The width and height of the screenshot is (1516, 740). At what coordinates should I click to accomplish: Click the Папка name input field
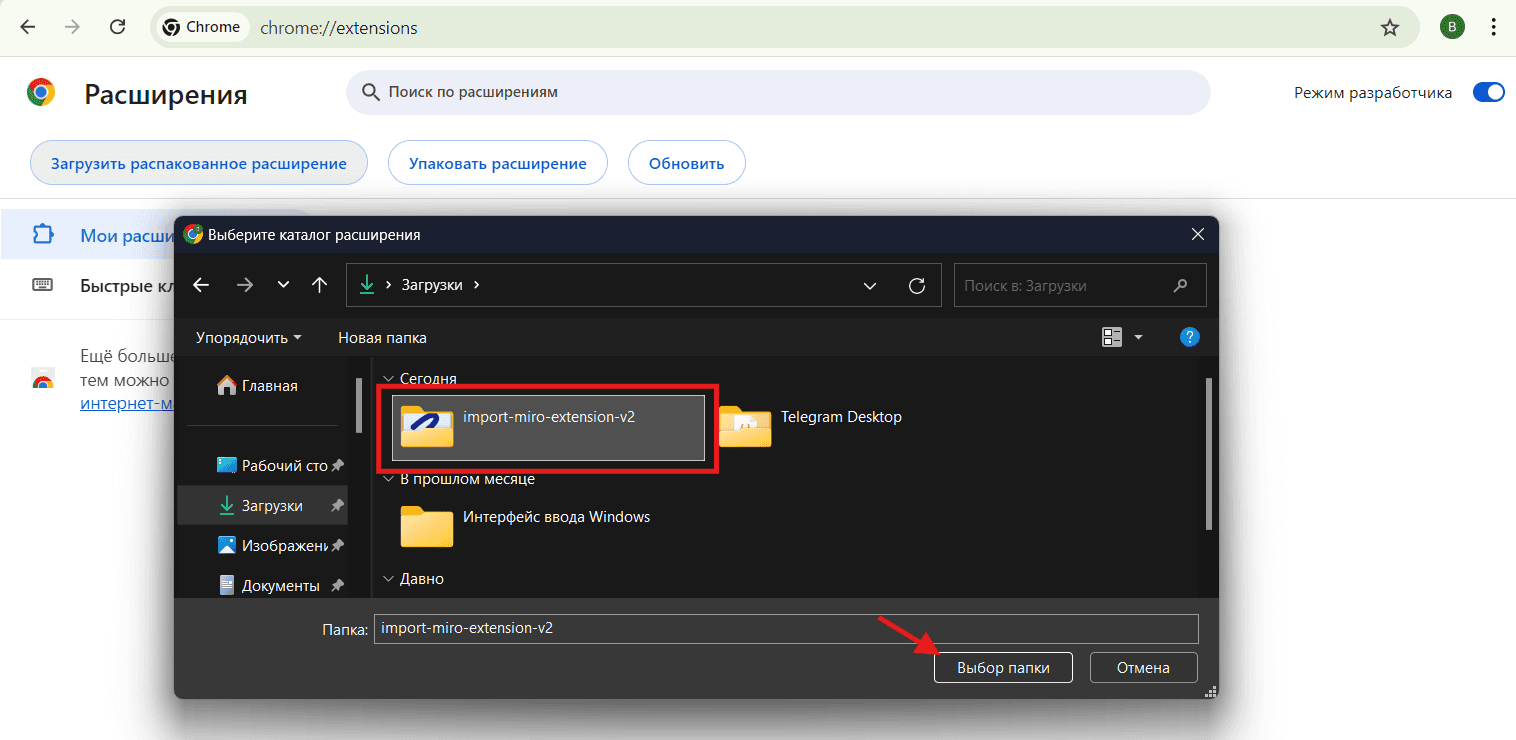785,629
